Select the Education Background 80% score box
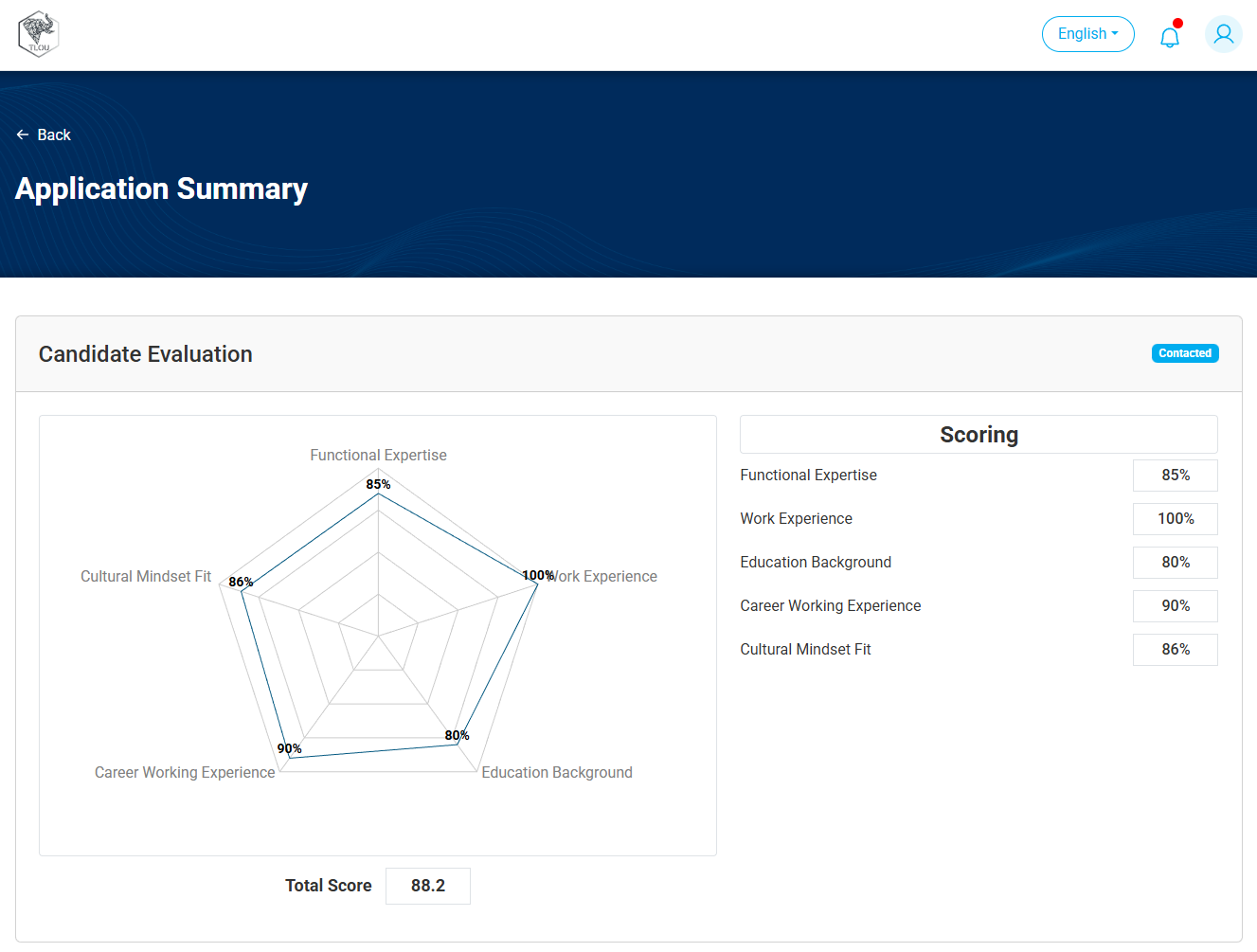The width and height of the screenshot is (1257, 952). tap(1175, 563)
